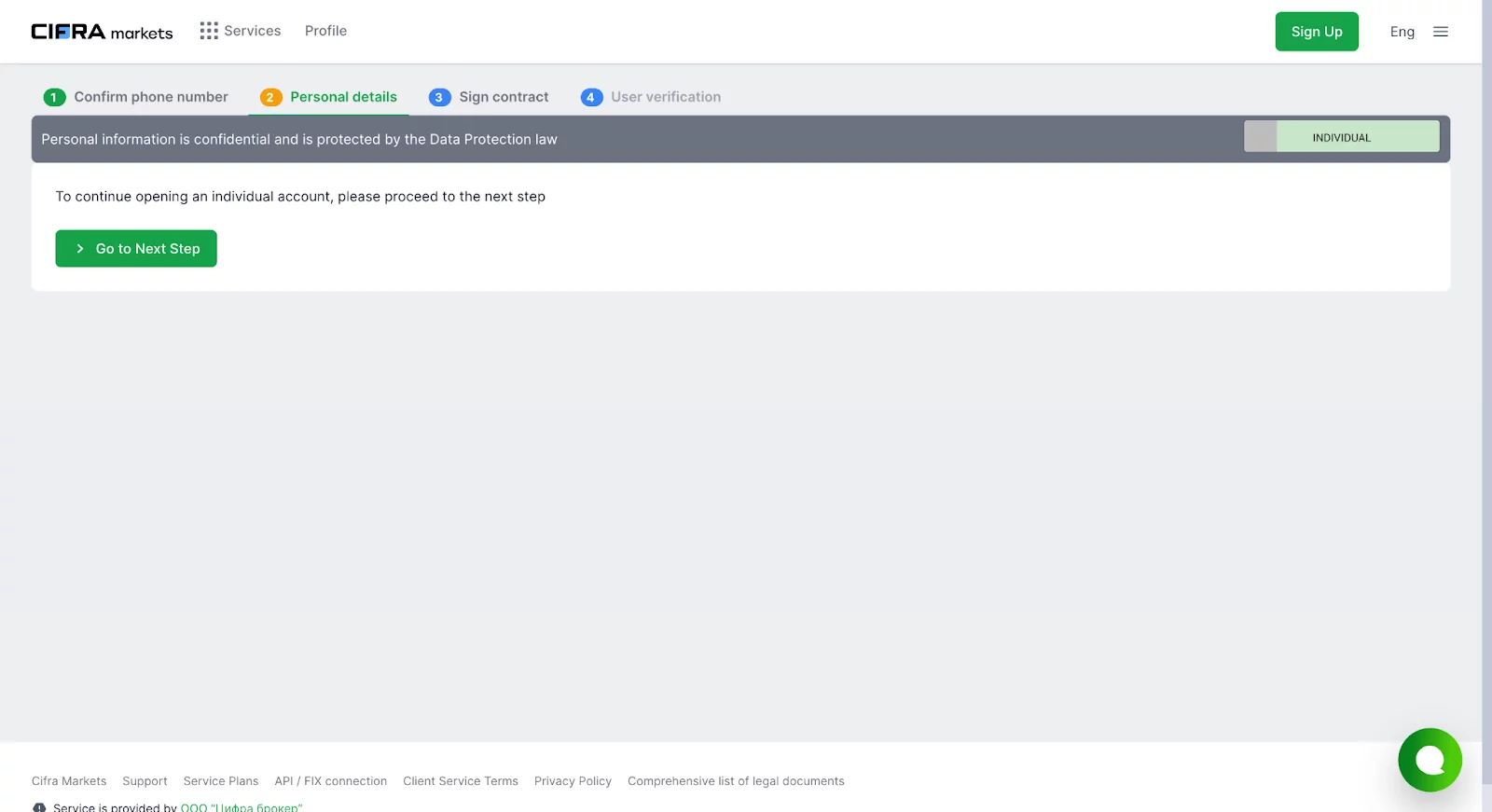
Task: Click the blue step 3 badge
Action: [x=439, y=97]
